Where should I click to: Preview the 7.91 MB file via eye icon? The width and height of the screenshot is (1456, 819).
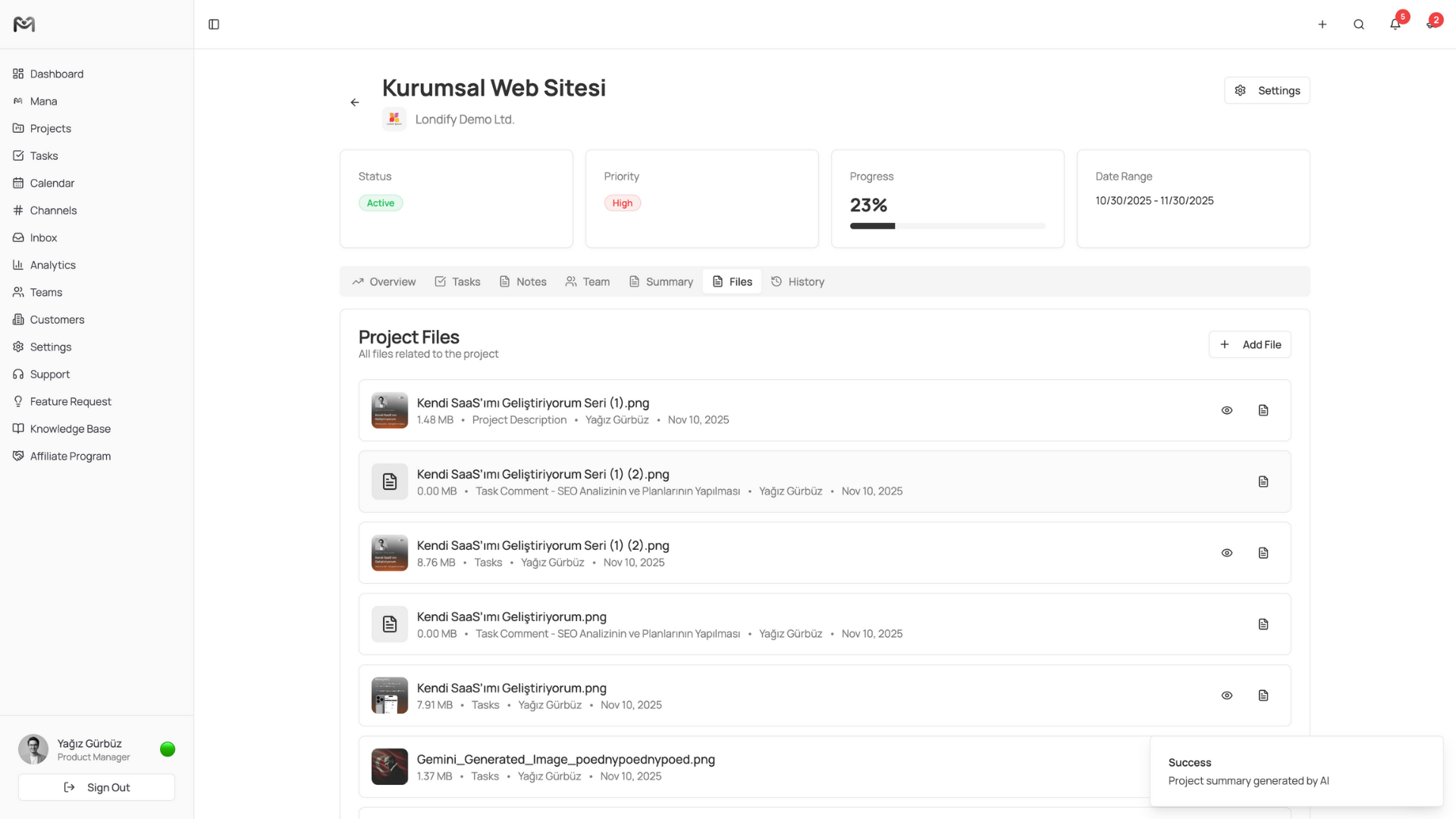tap(1226, 695)
